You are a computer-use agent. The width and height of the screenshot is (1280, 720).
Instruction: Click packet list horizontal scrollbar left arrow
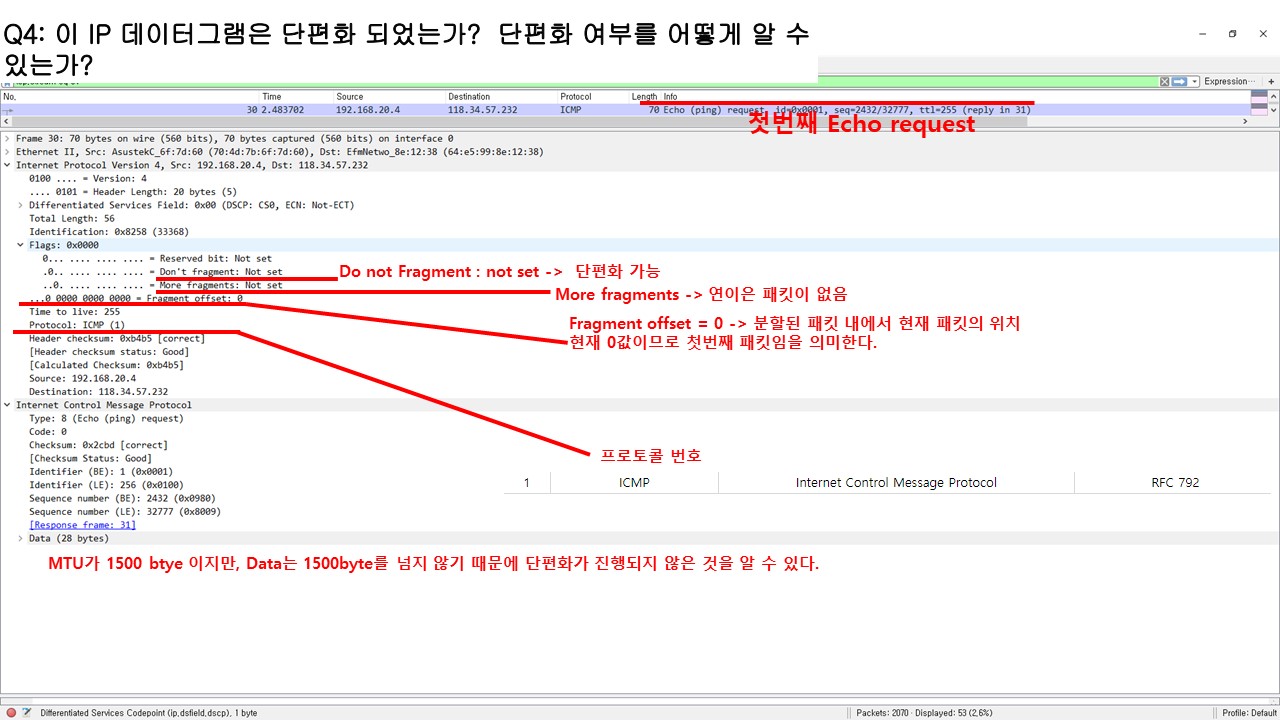(x=5, y=121)
